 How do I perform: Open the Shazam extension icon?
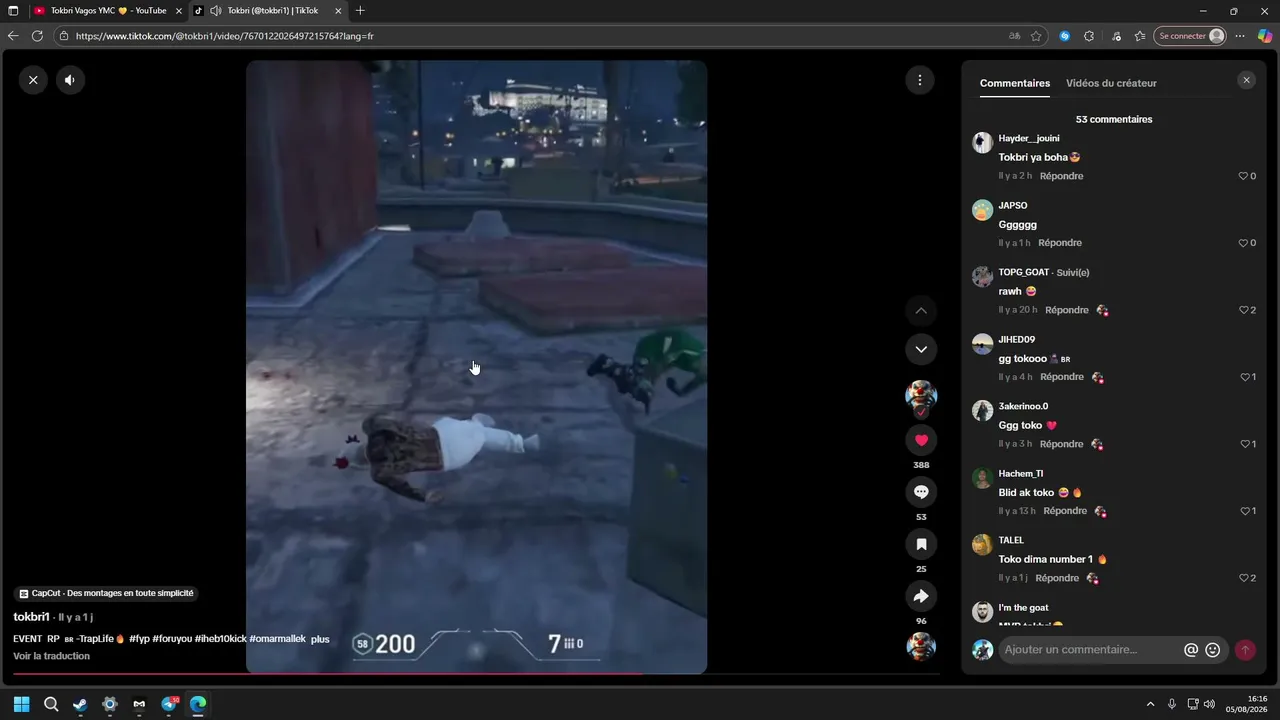(1065, 36)
